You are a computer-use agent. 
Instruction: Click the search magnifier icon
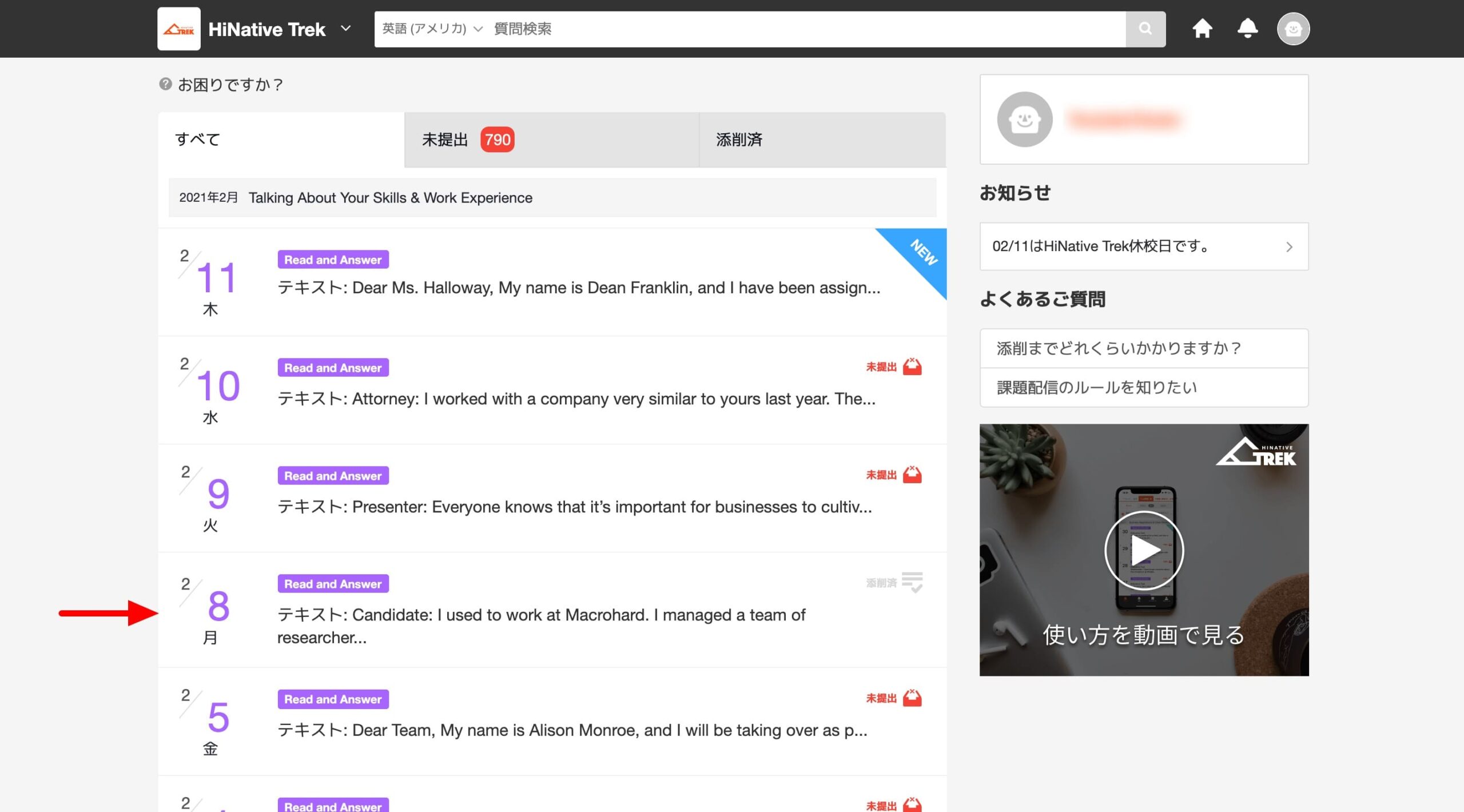tap(1145, 29)
